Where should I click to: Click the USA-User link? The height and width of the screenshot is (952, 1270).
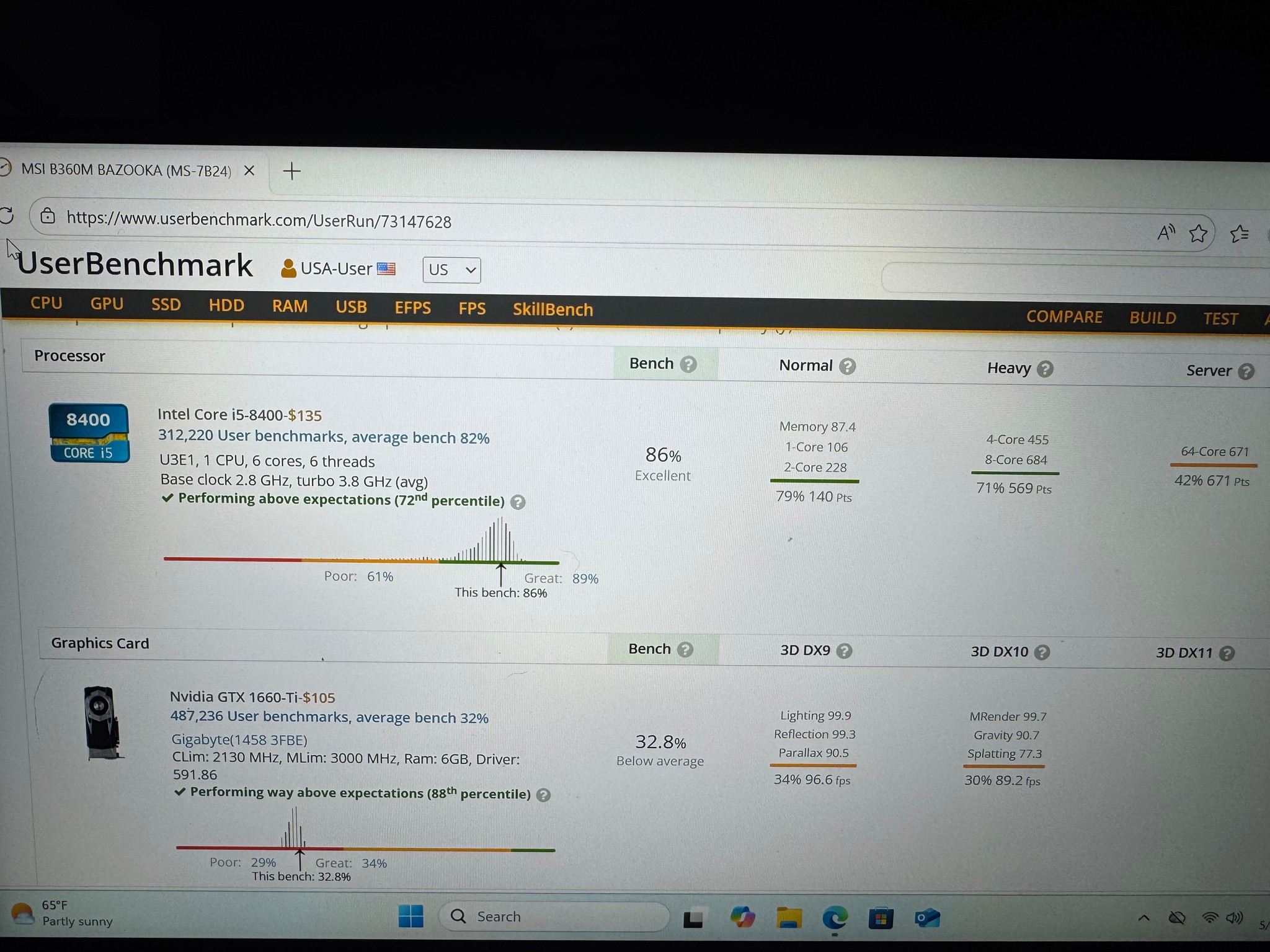point(337,269)
